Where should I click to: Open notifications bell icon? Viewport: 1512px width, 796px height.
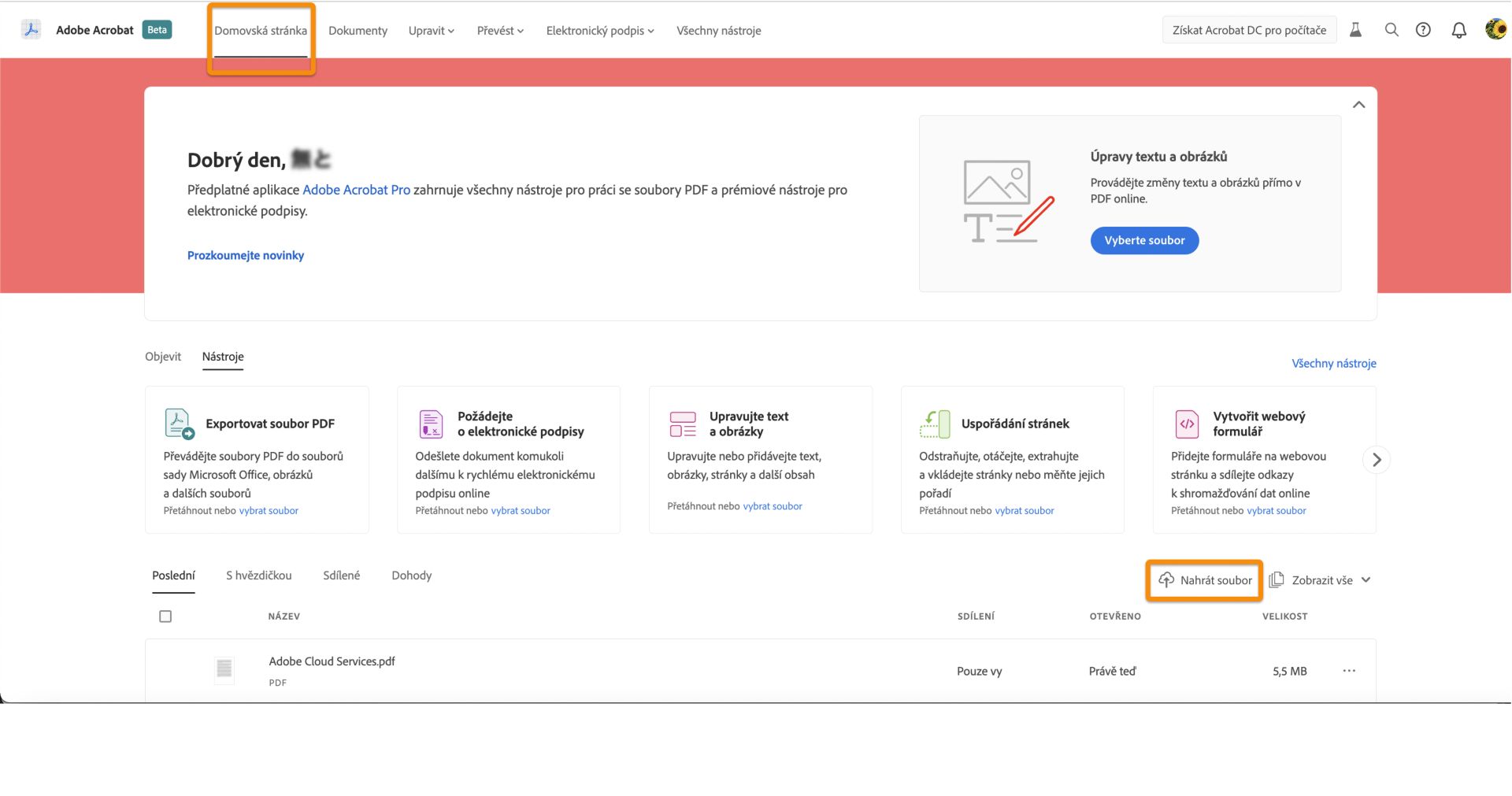point(1458,30)
